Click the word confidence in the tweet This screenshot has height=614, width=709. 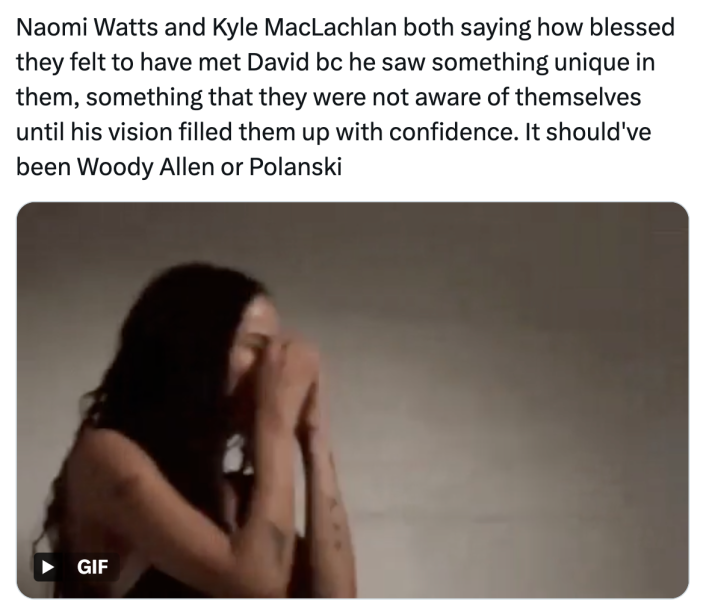(x=454, y=132)
